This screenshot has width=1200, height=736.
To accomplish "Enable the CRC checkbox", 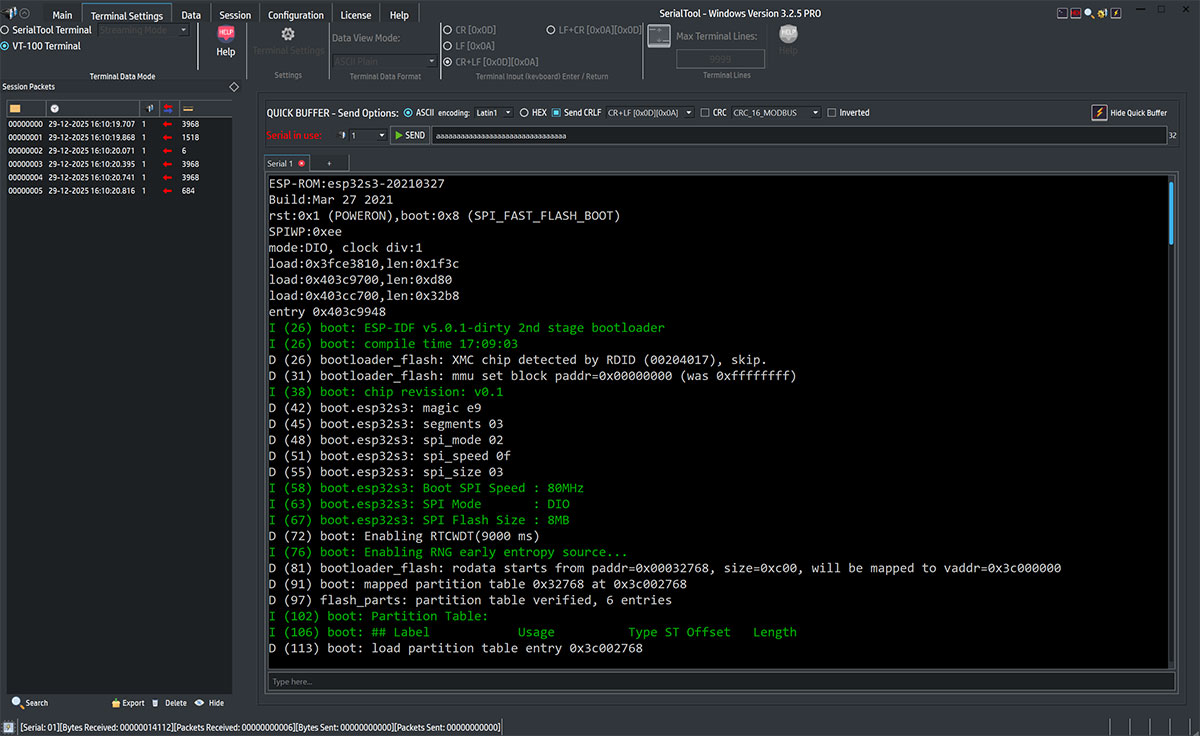I will (705, 113).
